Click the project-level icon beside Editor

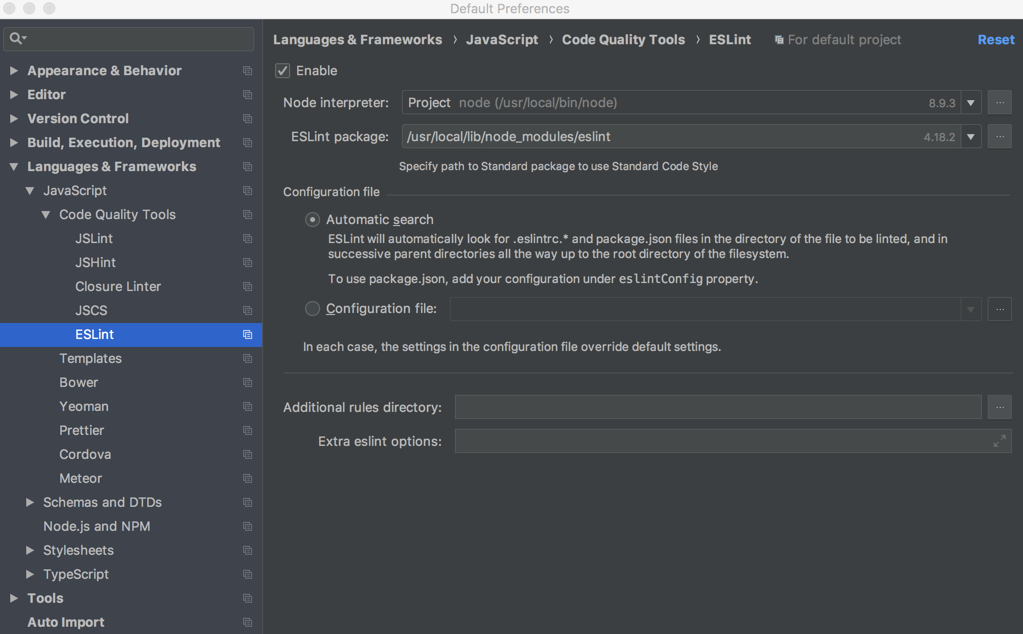[x=247, y=95]
